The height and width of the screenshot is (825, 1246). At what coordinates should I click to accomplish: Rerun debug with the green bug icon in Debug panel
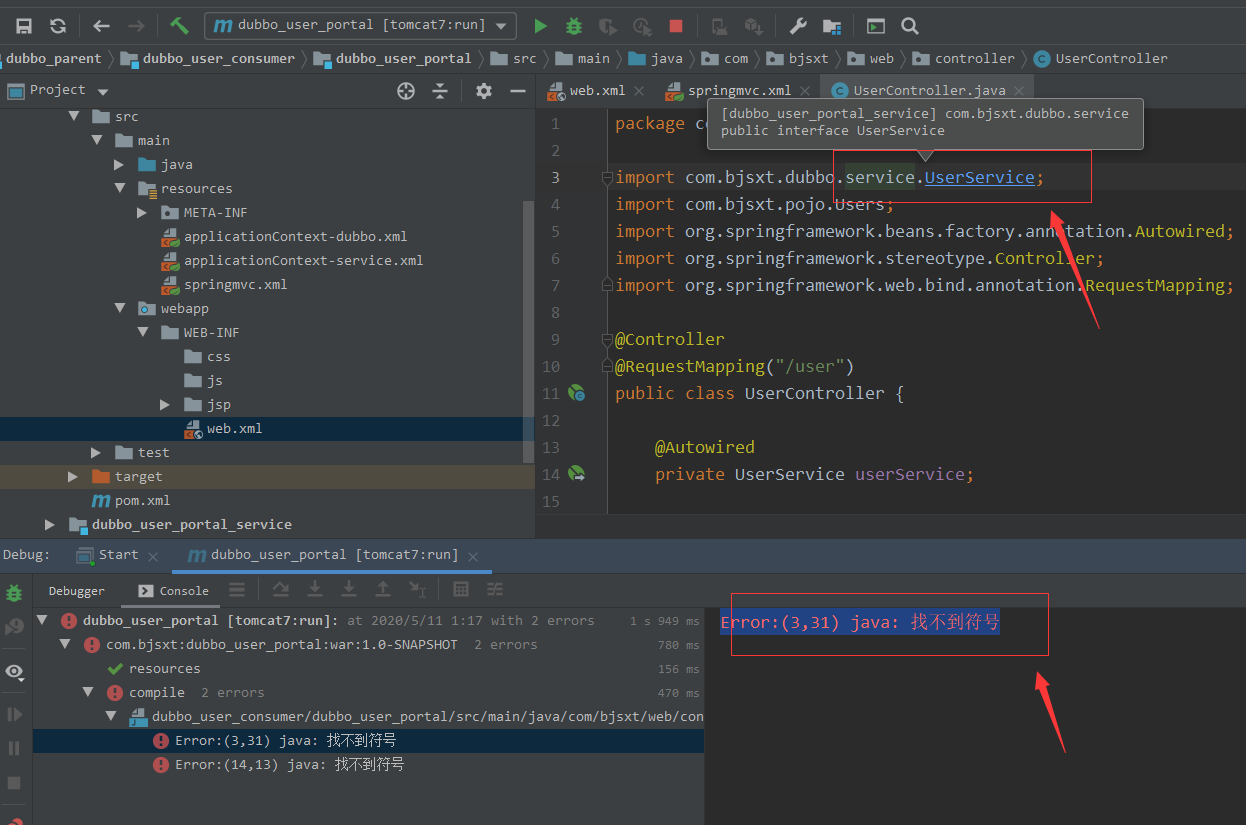coord(14,593)
